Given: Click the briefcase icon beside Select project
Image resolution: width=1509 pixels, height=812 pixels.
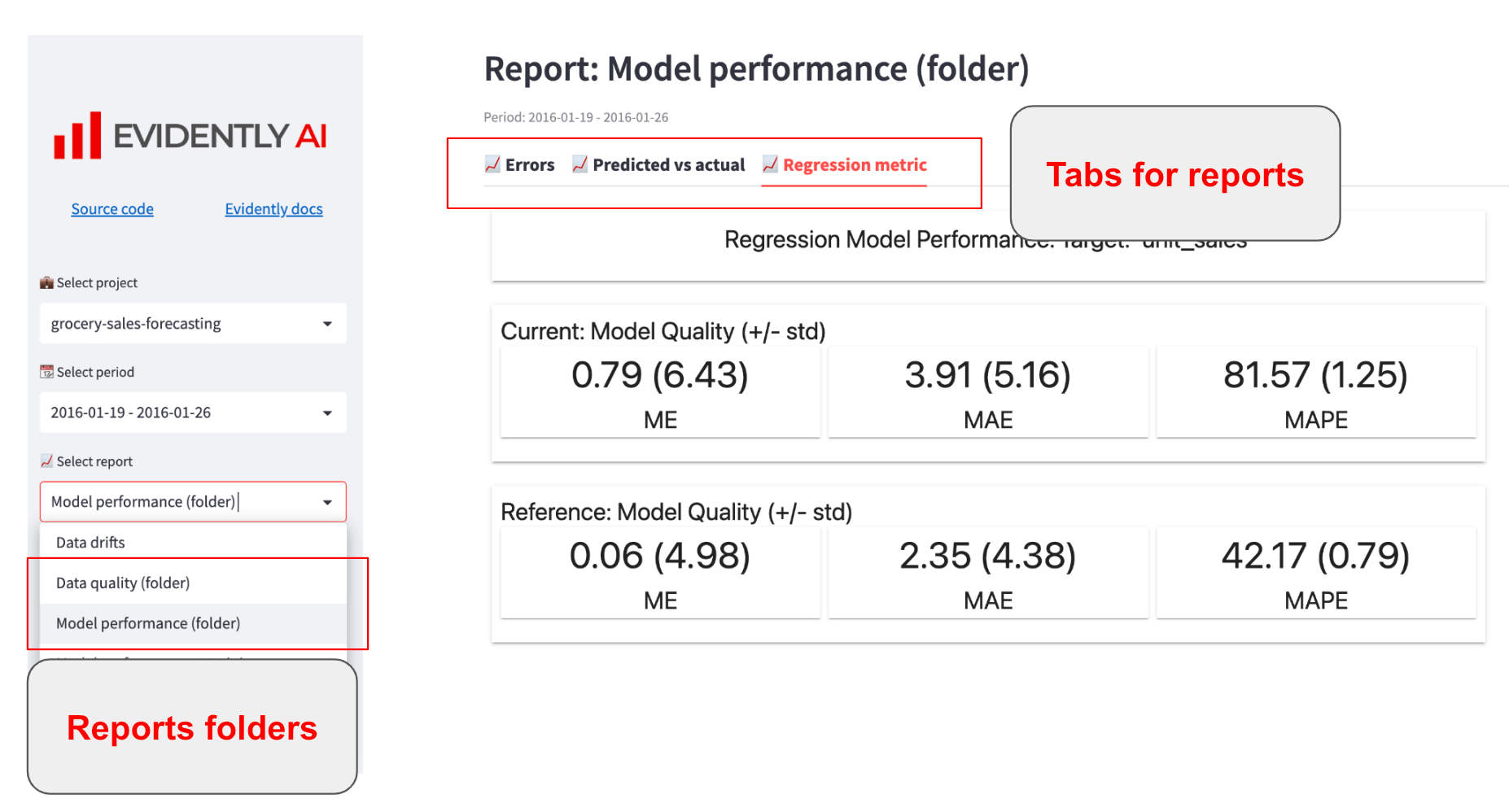Looking at the screenshot, I should [x=46, y=283].
